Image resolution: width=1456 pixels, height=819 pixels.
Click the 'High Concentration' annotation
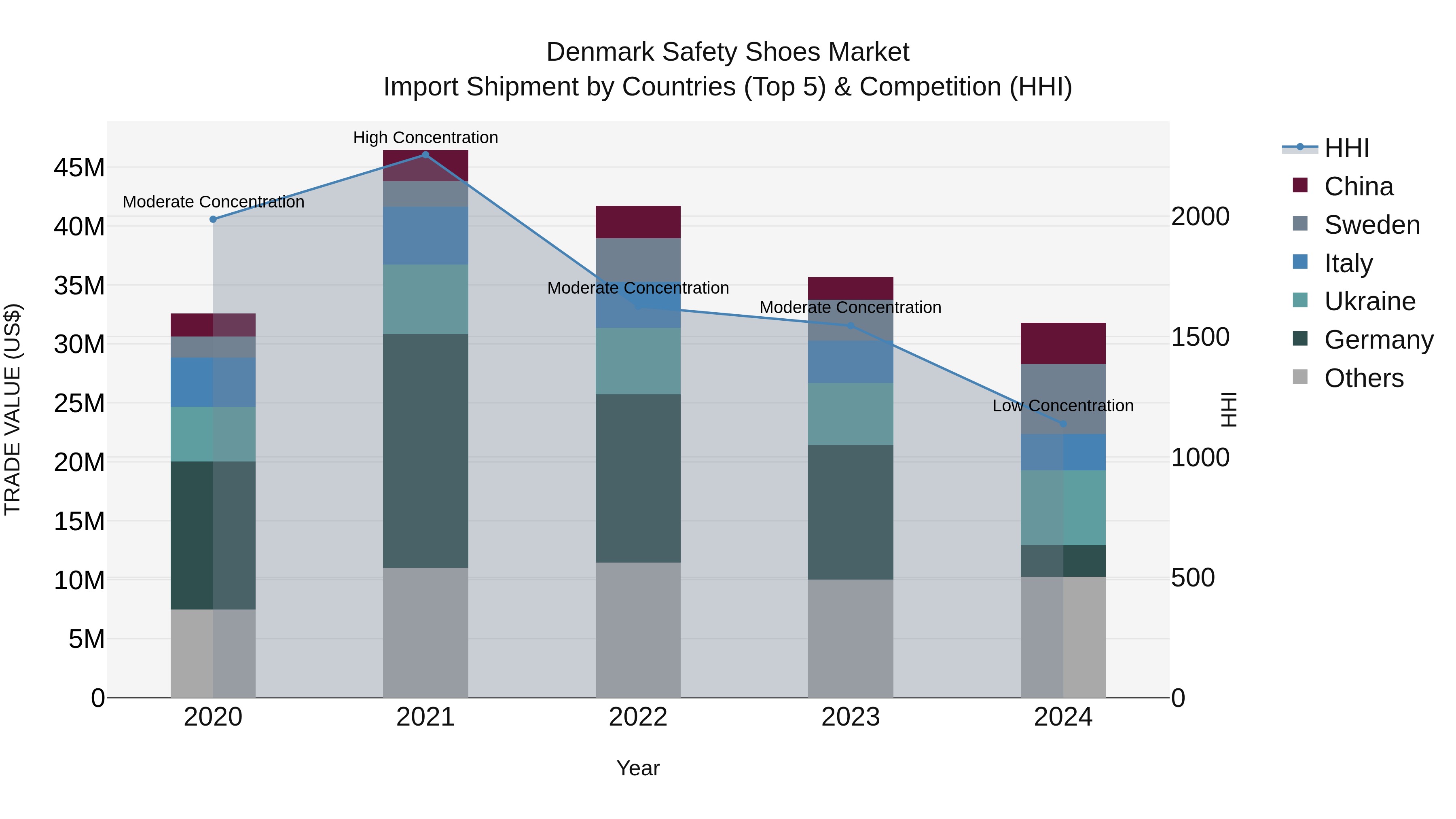(x=425, y=138)
